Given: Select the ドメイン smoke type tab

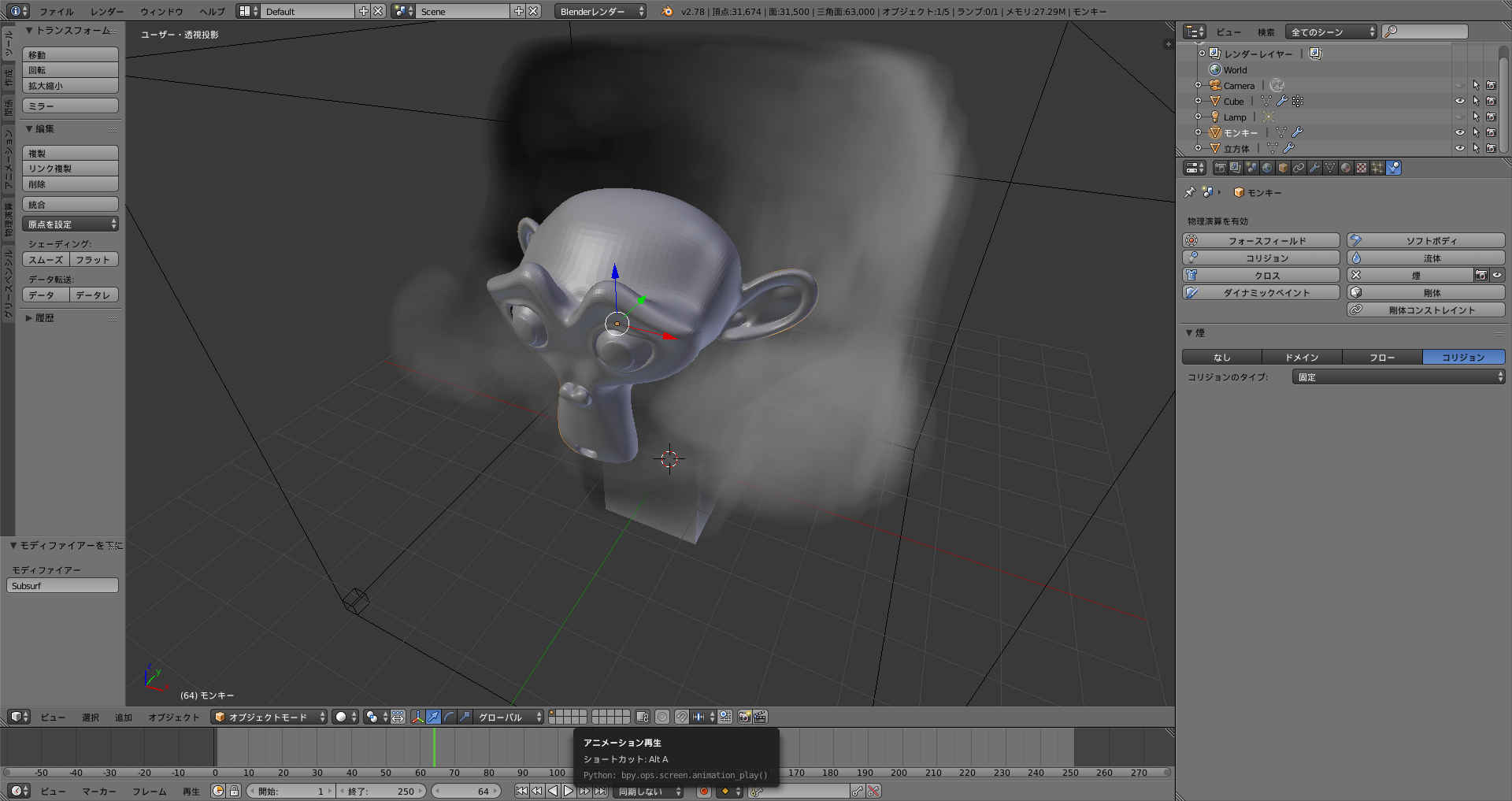Looking at the screenshot, I should 1302,358.
